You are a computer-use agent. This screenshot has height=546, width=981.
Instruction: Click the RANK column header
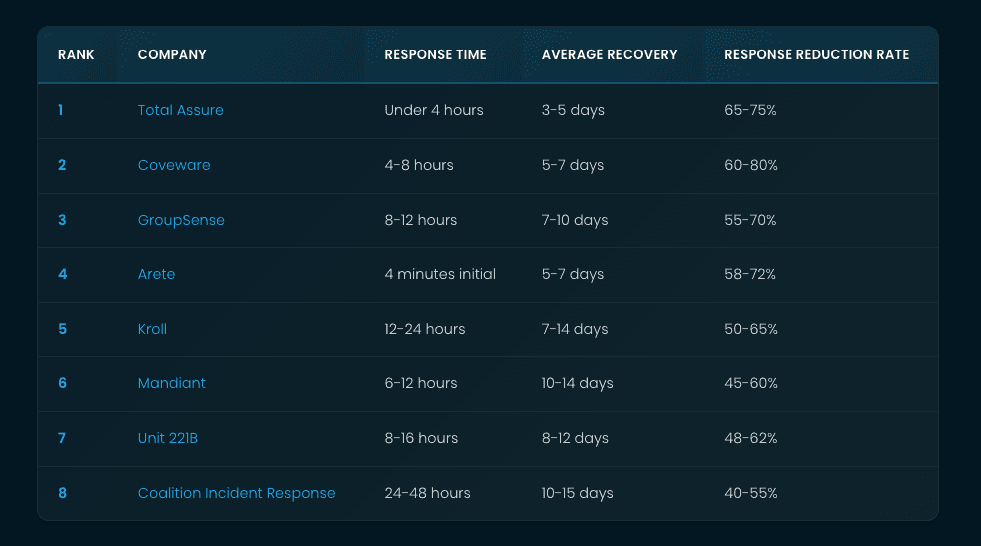(76, 54)
